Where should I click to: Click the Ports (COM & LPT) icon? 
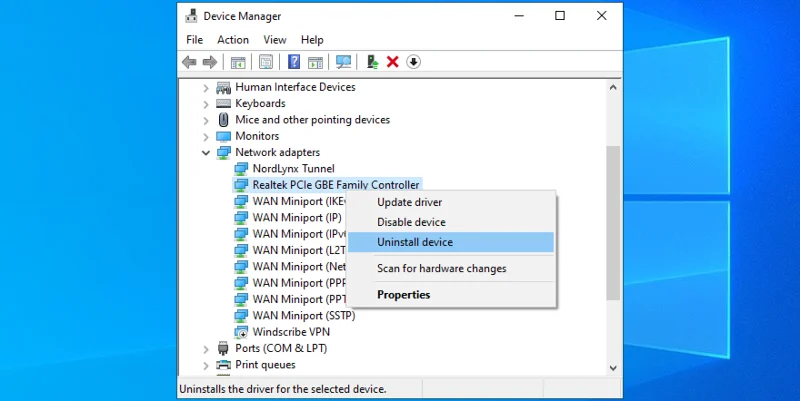pyautogui.click(x=223, y=348)
